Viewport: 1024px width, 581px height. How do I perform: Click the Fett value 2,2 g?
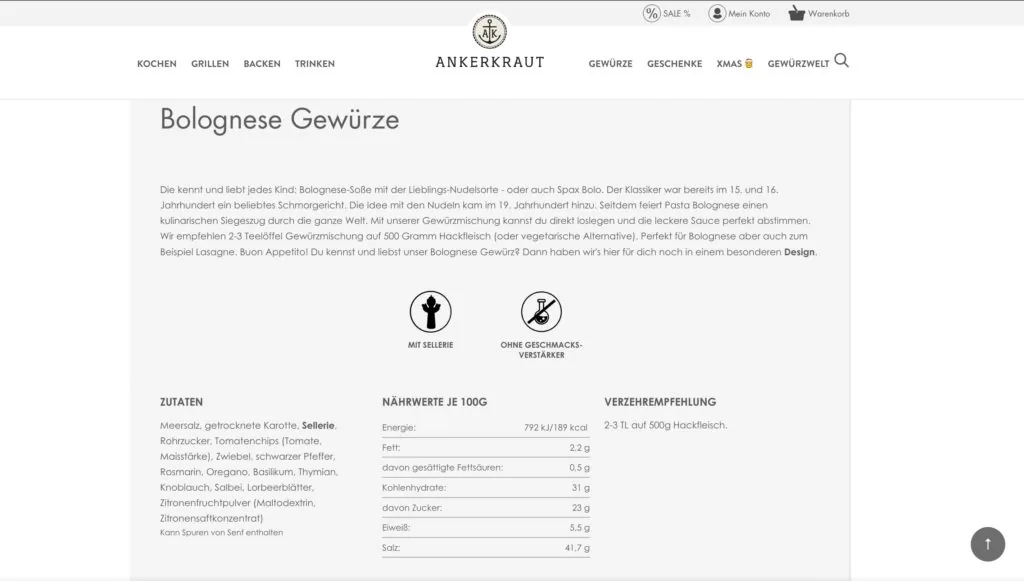(x=579, y=448)
